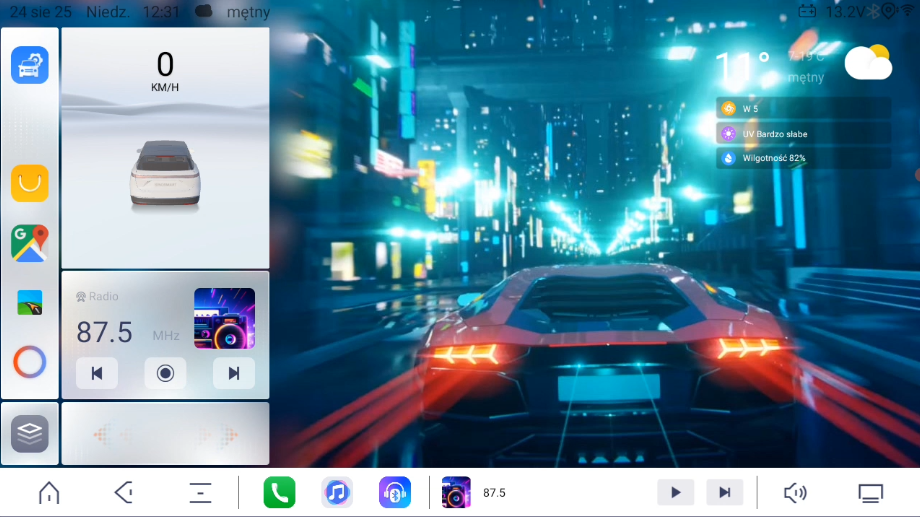This screenshot has width=920, height=517.
Task: Open the recent apps menu icon
Action: tap(200, 493)
